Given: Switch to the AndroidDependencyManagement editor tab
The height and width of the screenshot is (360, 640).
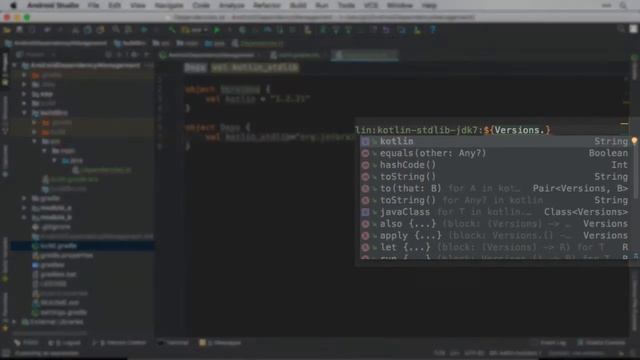Looking at the screenshot, I should coord(211,55).
